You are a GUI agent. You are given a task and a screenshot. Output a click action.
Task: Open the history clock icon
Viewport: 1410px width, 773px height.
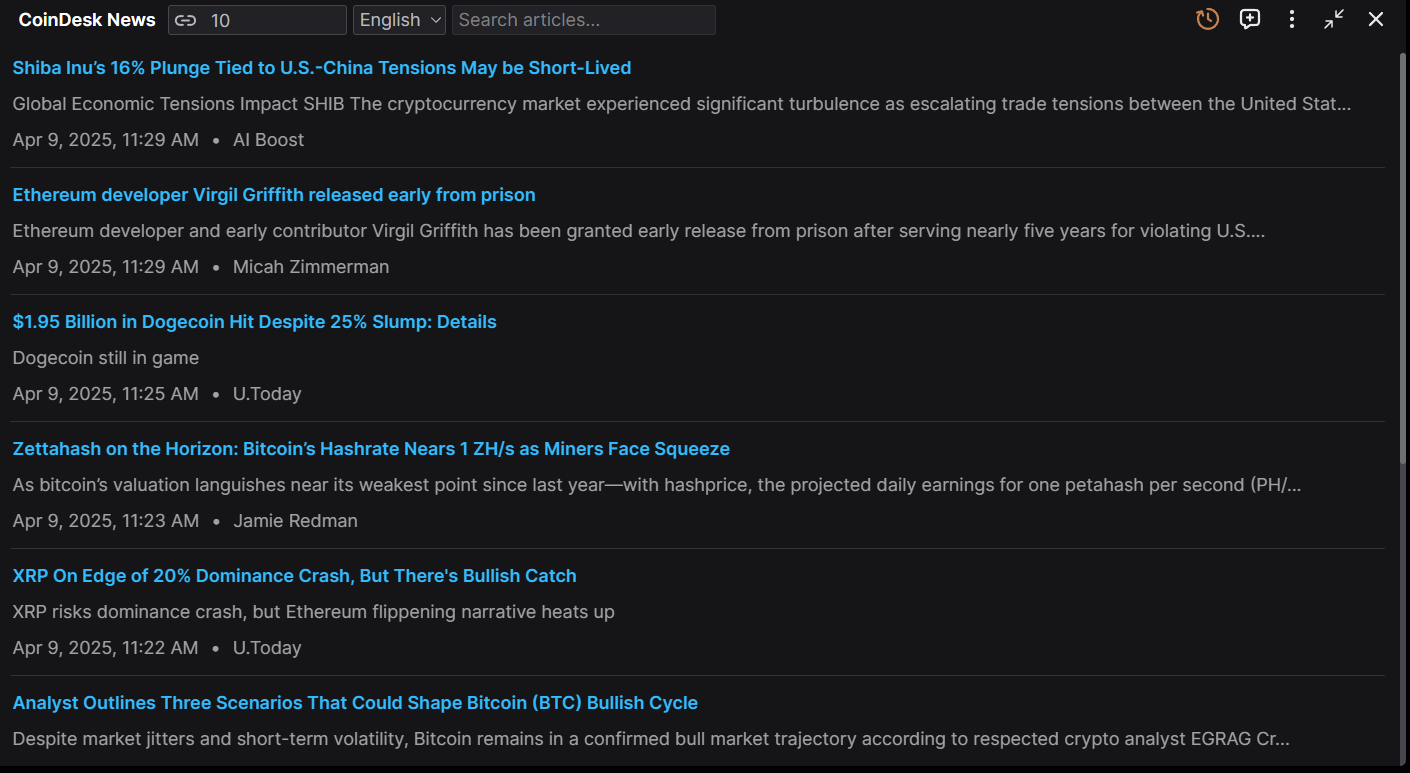(1207, 19)
